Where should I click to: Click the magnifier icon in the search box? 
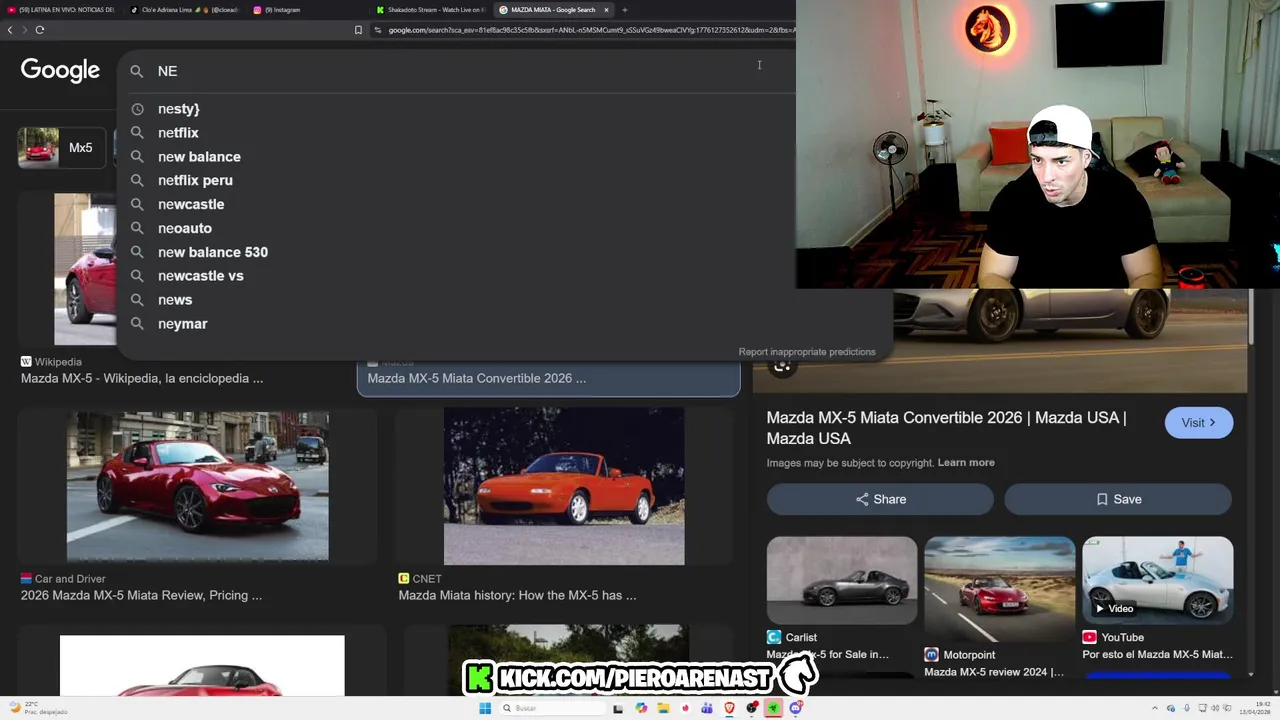coord(137,71)
